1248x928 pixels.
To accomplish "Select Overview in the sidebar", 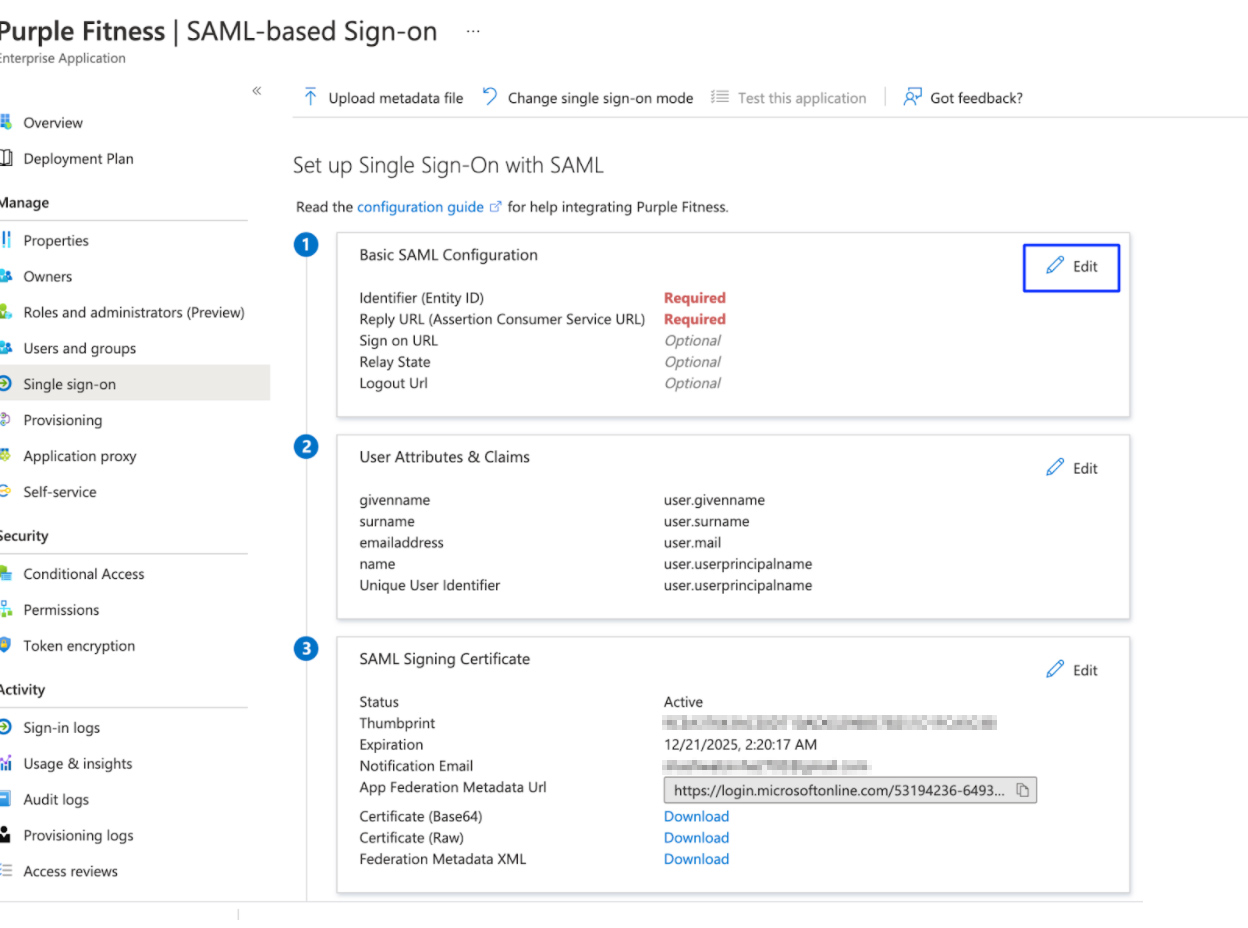I will pyautogui.click(x=53, y=123).
